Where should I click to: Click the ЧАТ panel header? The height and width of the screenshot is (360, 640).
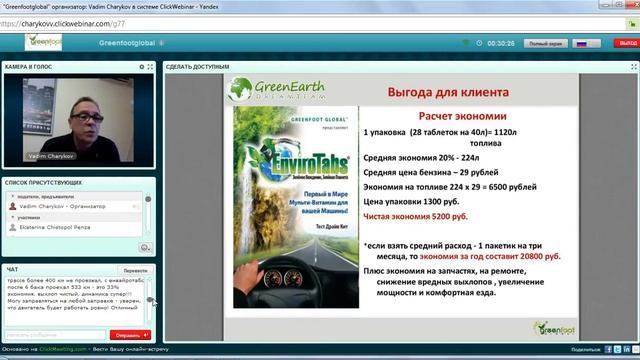(x=12, y=269)
